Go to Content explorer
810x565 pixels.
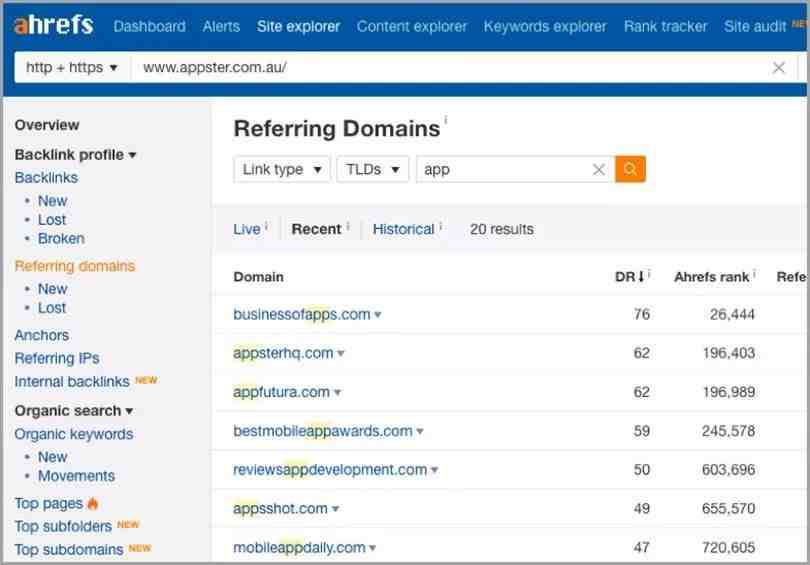pos(412,26)
